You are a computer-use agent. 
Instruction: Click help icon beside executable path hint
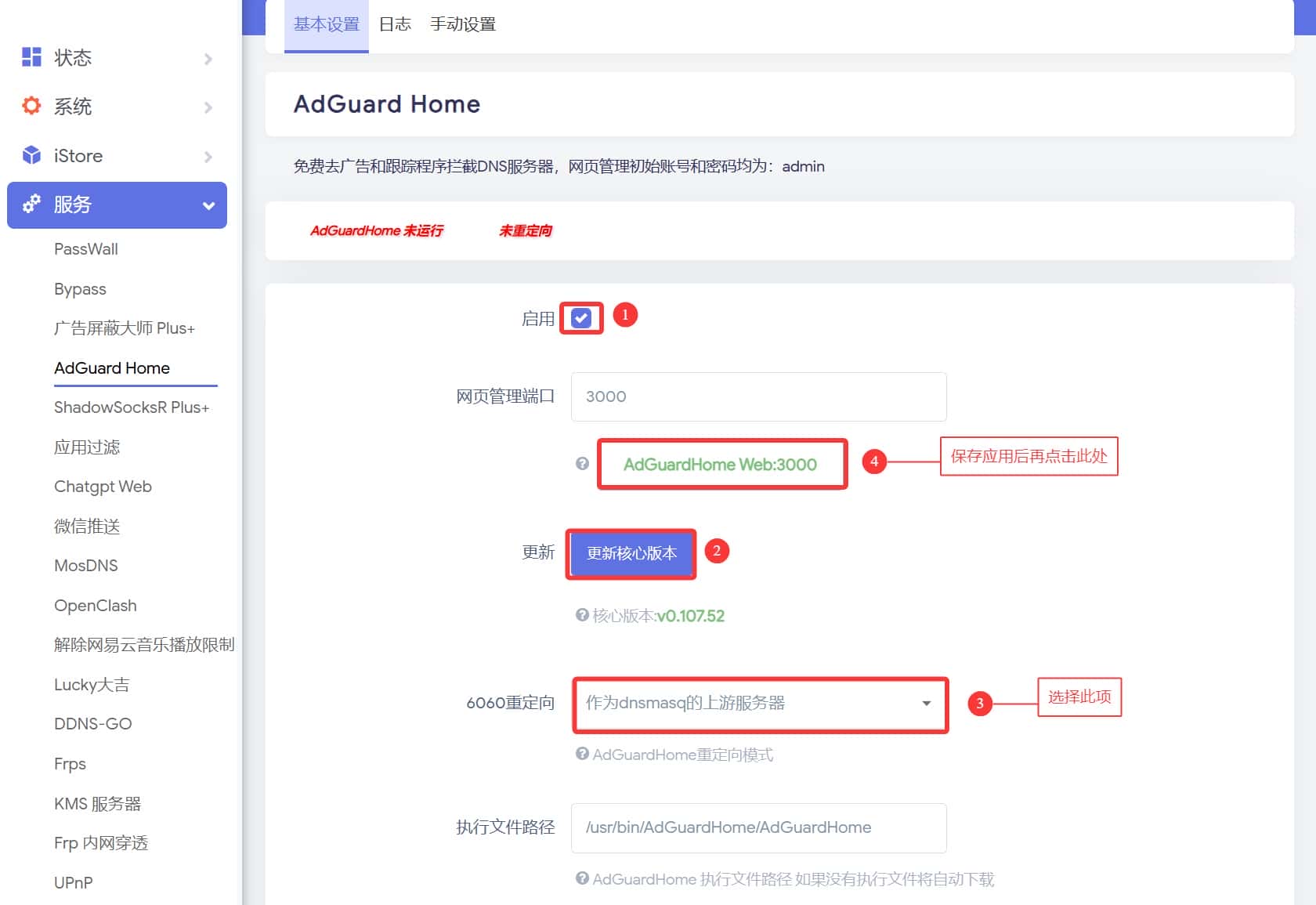pos(582,878)
